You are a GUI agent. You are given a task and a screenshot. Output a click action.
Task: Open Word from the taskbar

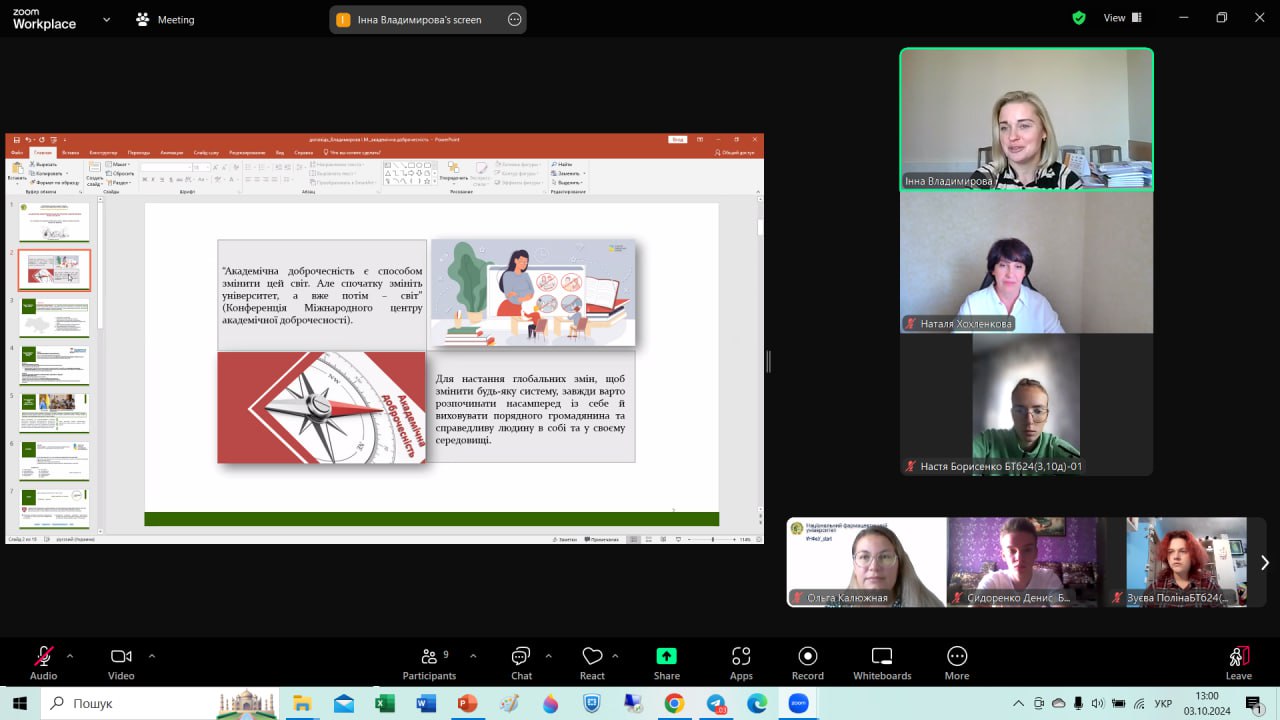coord(426,703)
